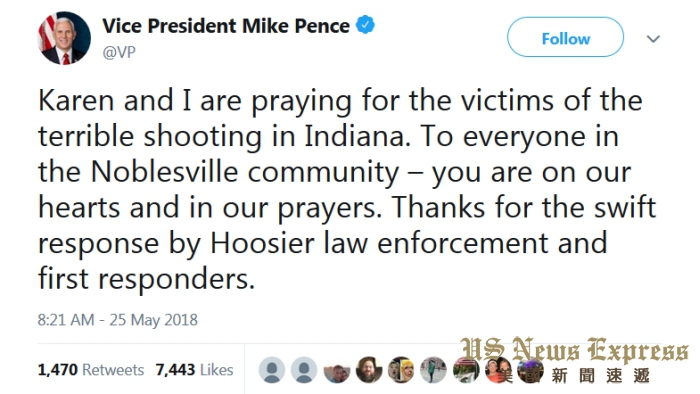Viewport: 700px width, 394px height.
Task: Open the bearded man liker avatar
Action: (369, 370)
